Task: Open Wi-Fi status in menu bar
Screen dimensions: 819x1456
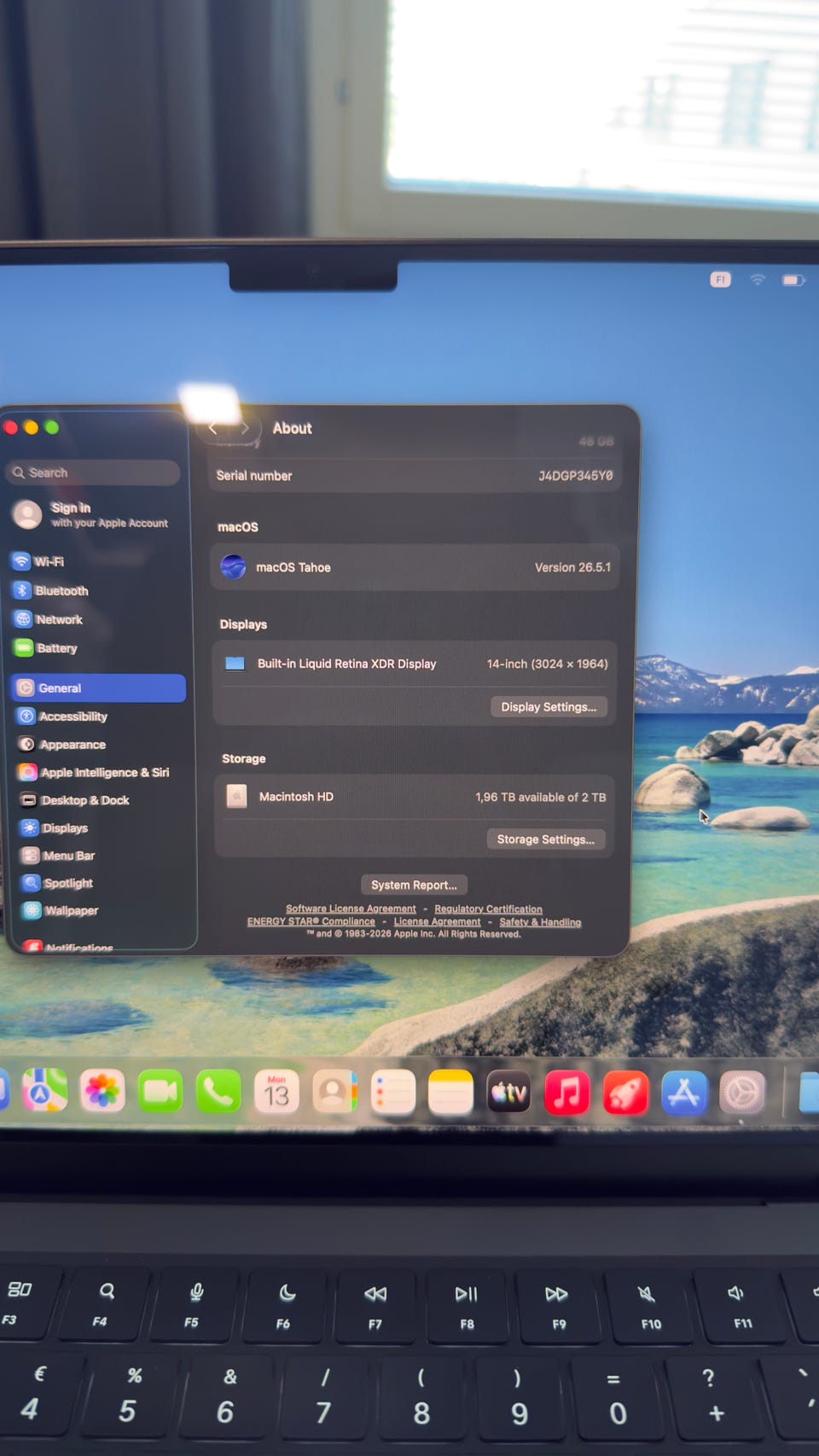Action: coord(758,280)
